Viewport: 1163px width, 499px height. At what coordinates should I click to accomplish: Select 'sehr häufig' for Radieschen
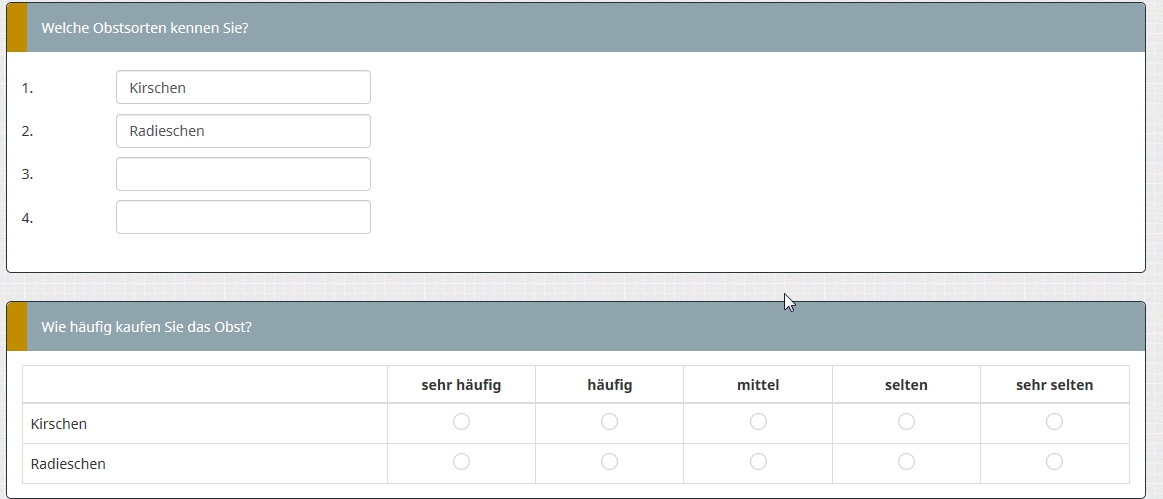[461, 462]
